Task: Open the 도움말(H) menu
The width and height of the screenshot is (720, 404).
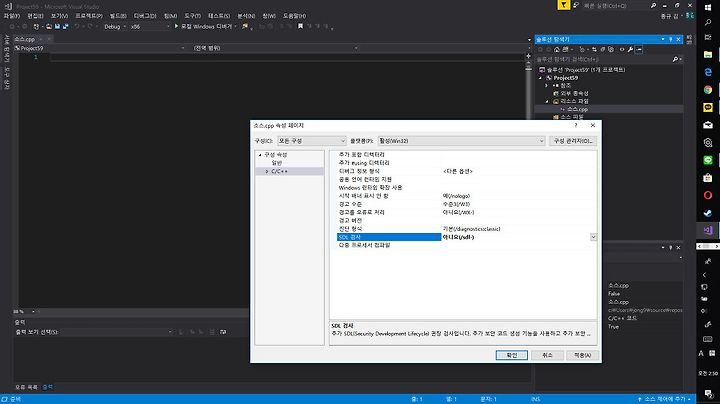Action: 294,16
